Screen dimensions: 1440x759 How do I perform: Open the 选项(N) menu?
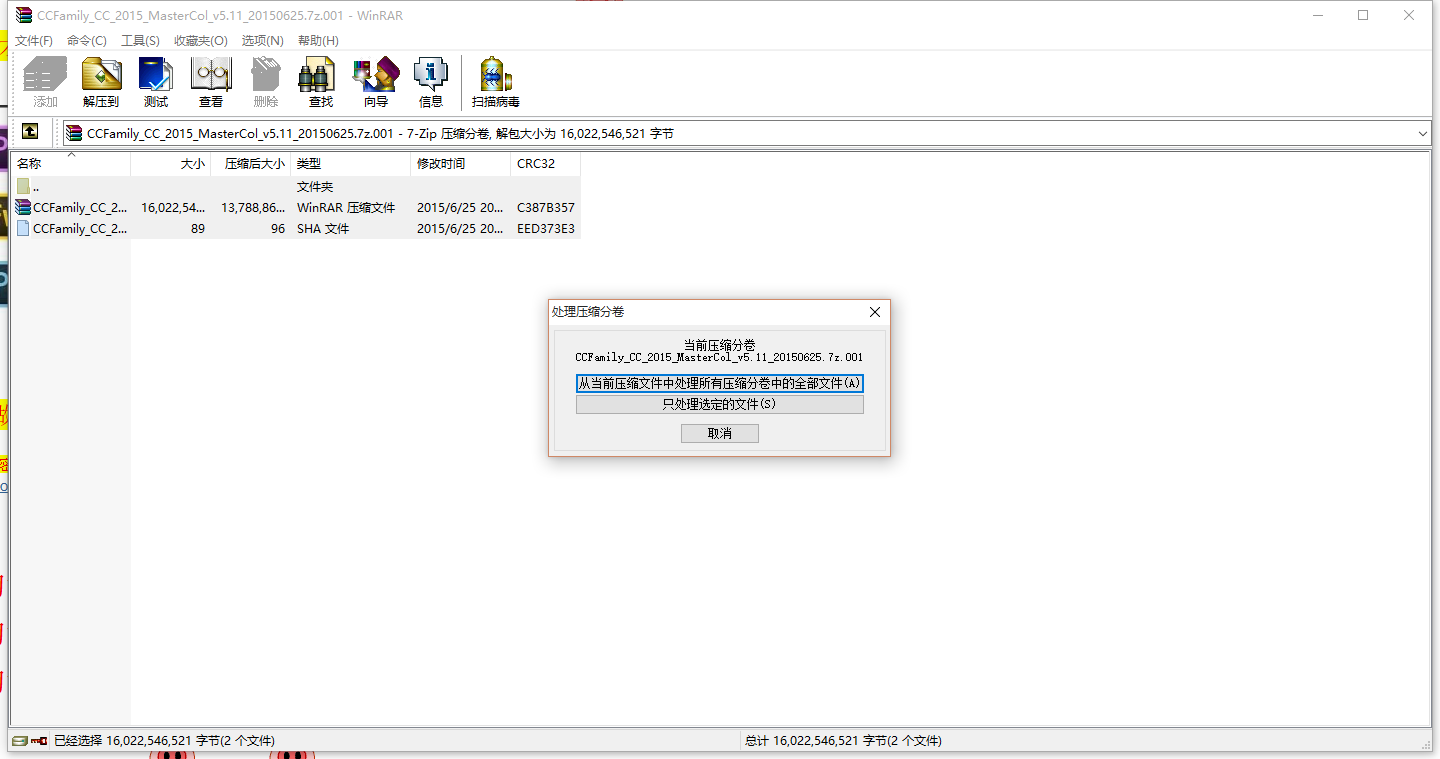point(263,41)
